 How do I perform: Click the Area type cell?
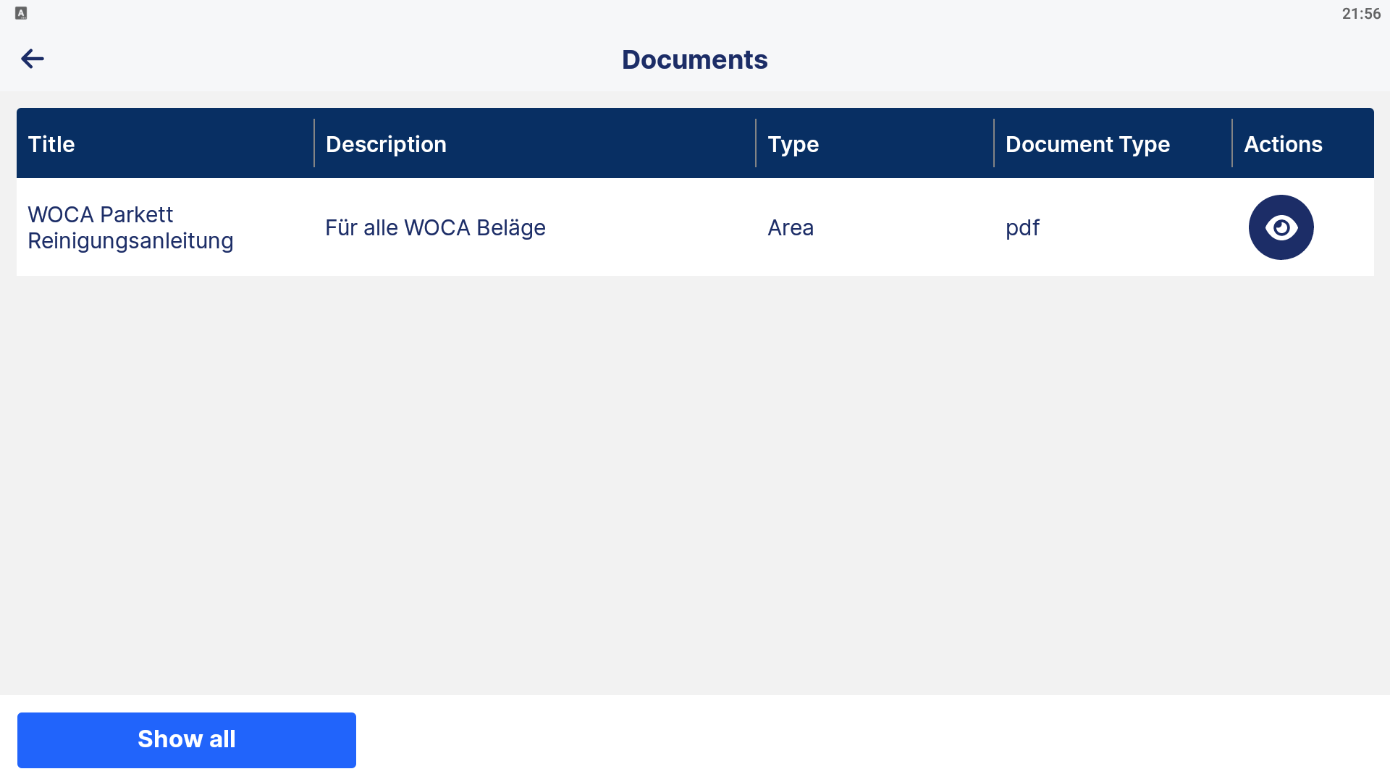click(791, 228)
